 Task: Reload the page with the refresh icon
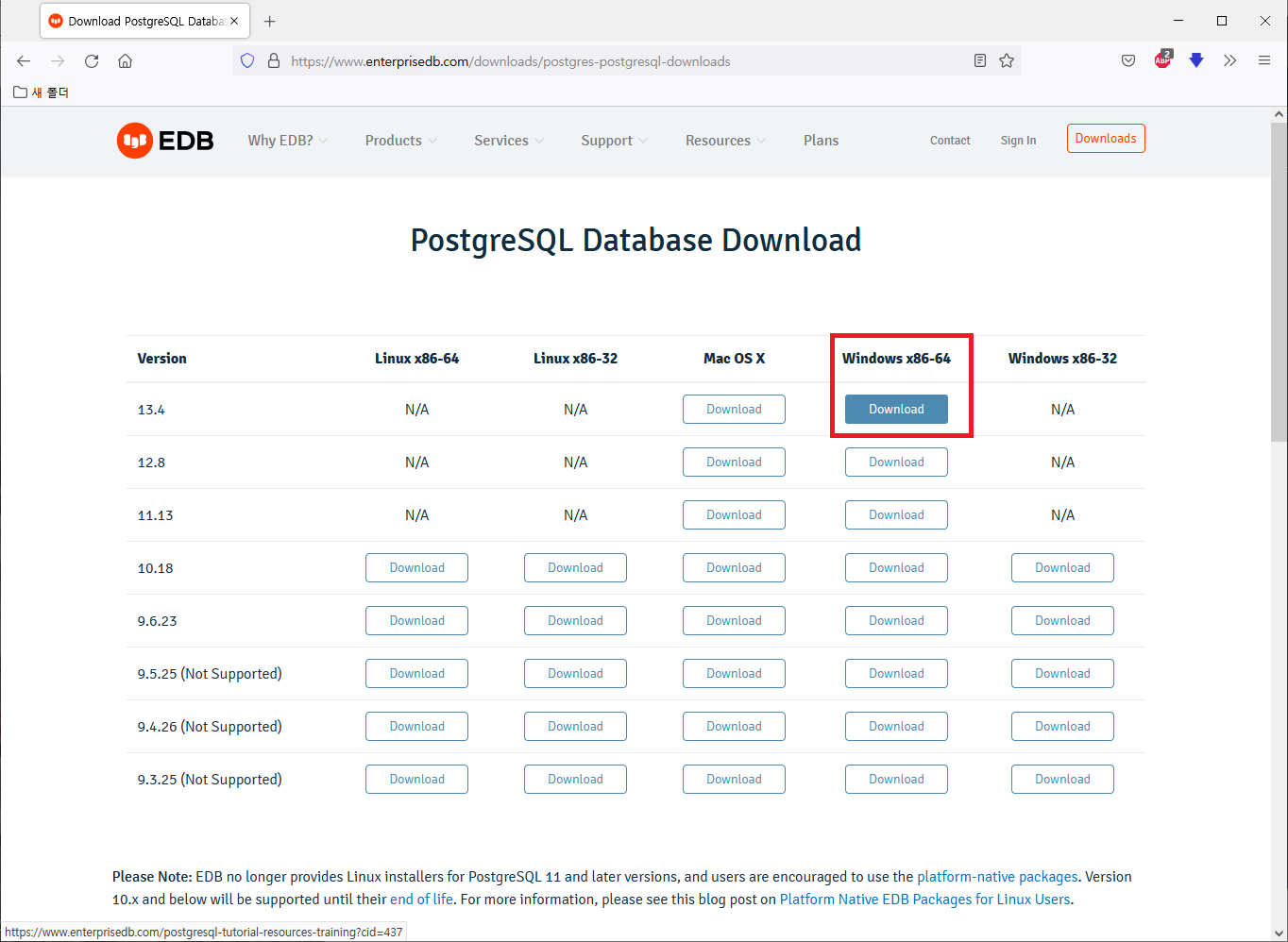[x=92, y=61]
